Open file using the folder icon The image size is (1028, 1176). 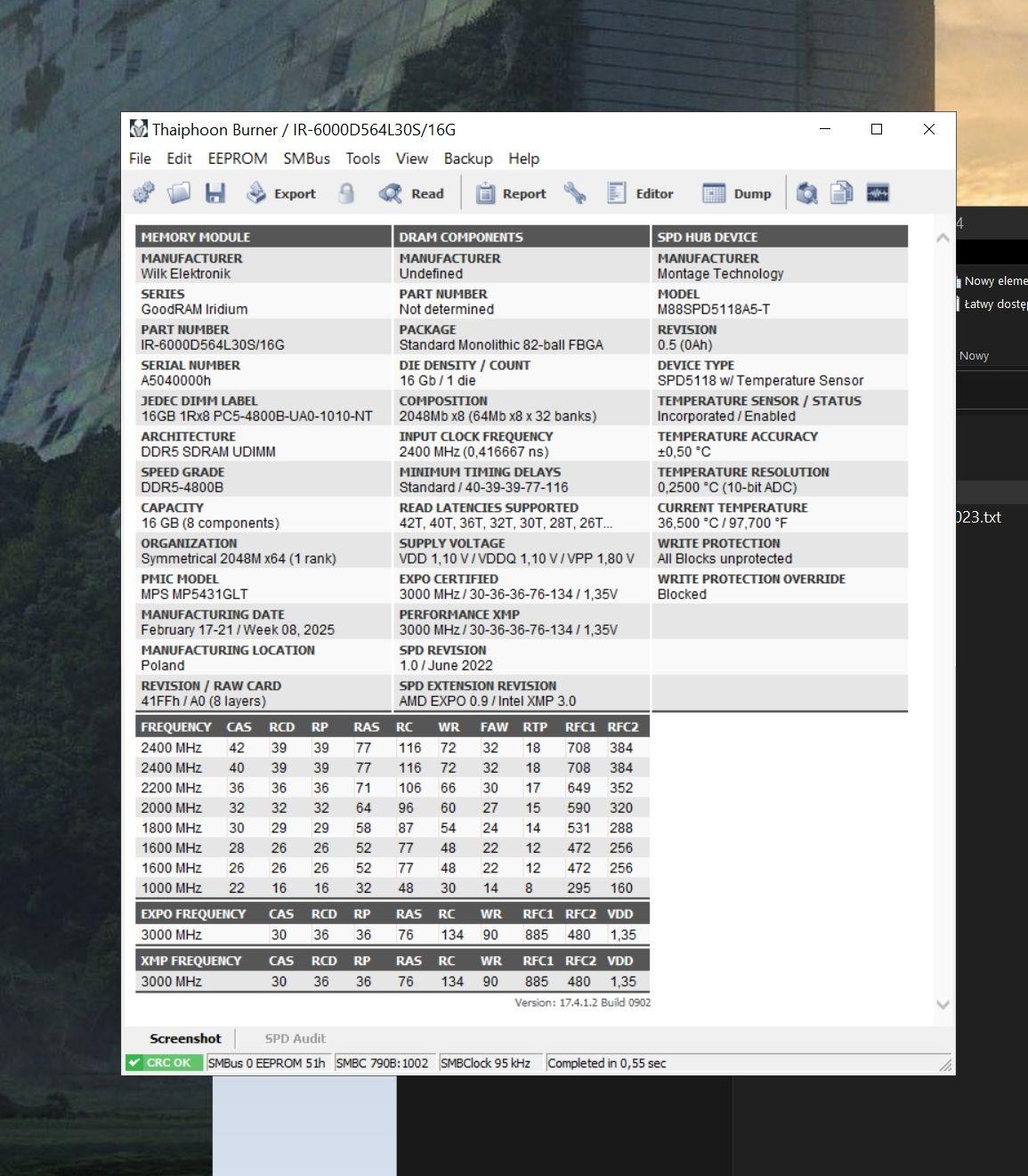pyautogui.click(x=179, y=193)
